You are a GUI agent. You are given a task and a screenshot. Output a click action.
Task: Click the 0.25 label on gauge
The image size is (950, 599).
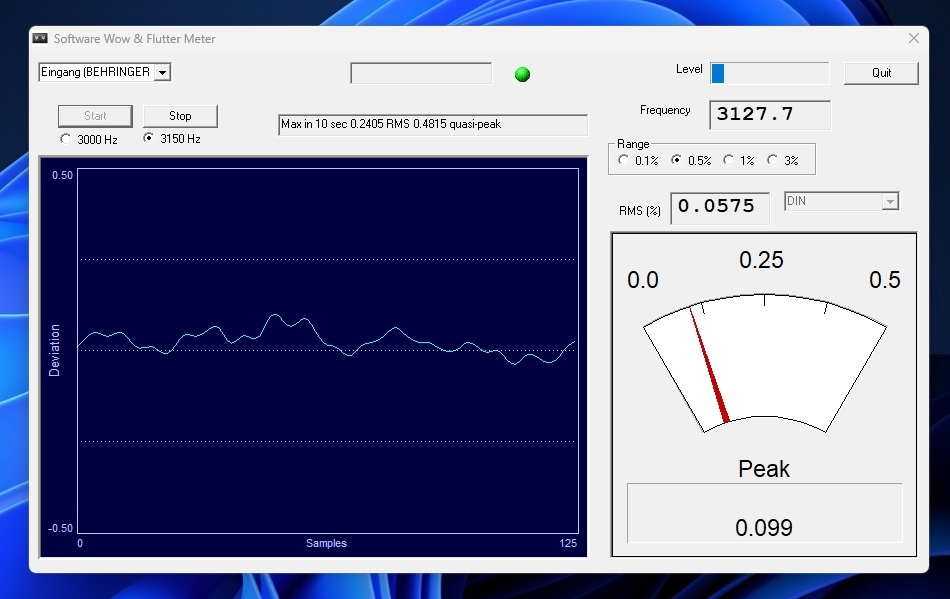761,260
